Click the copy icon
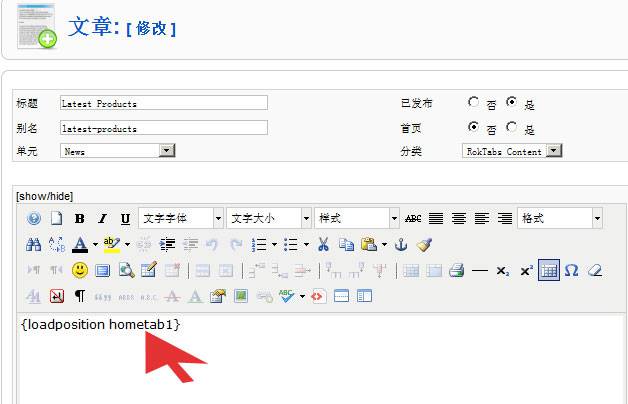Viewport: 628px width, 404px height. coord(346,244)
